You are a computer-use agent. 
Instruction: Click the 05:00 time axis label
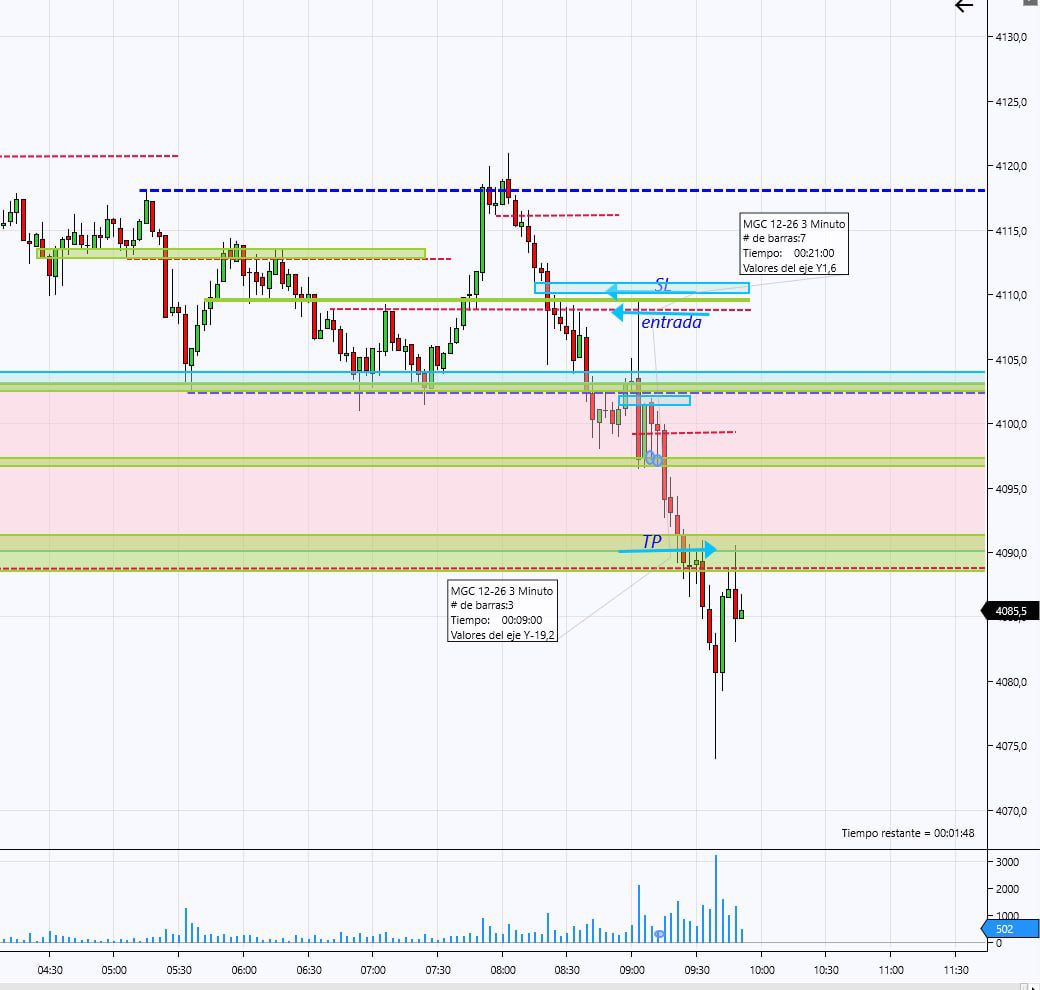click(114, 970)
